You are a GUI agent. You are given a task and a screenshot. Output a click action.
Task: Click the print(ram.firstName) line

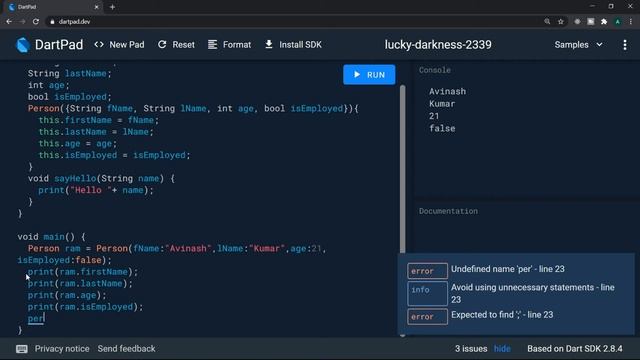coord(83,272)
